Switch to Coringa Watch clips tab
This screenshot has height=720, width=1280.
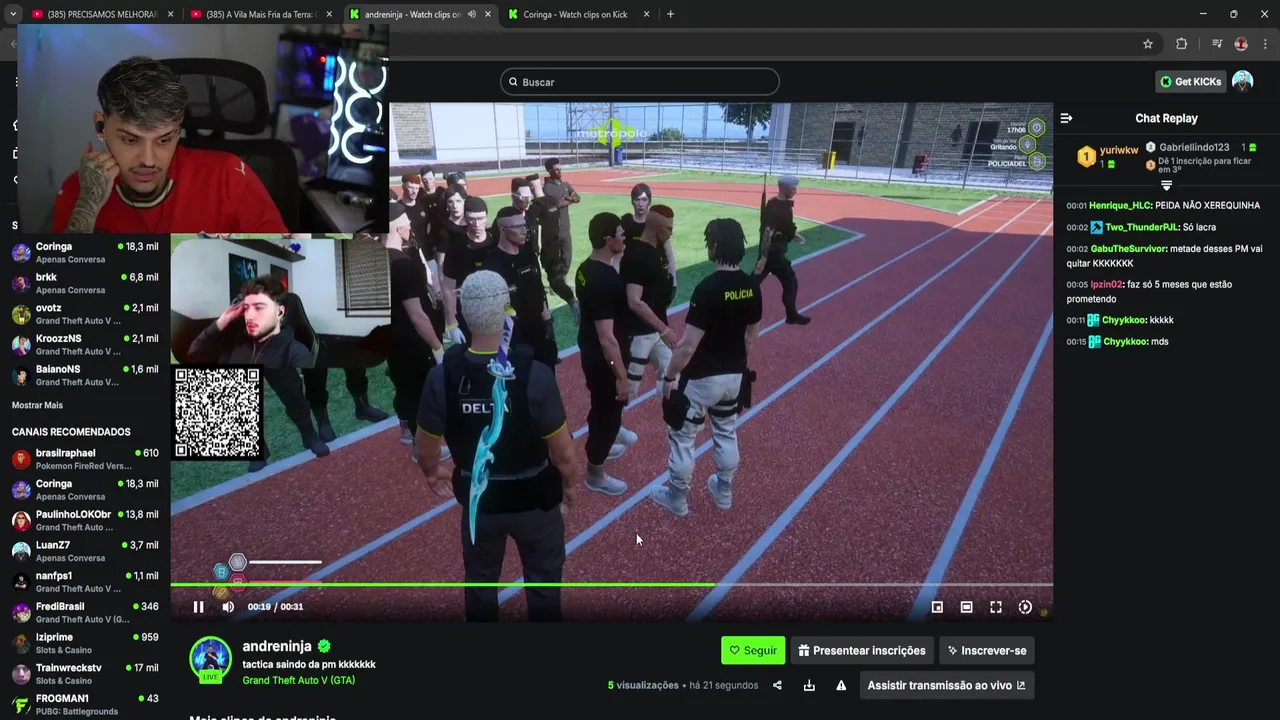(x=578, y=14)
